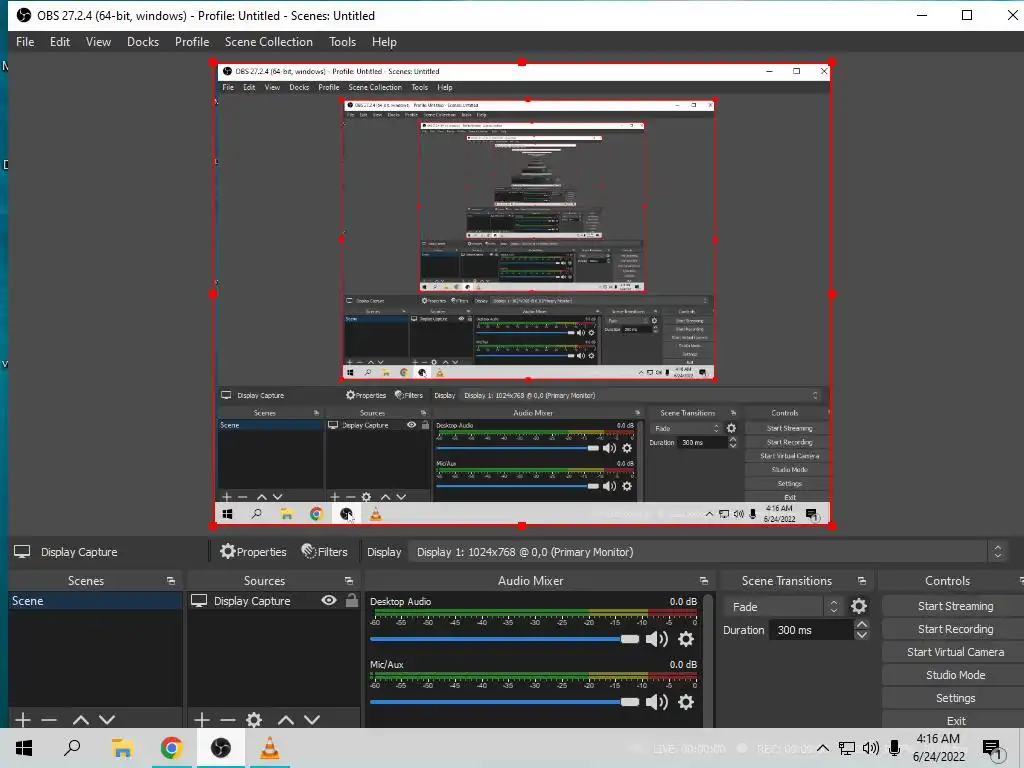Move the source up in Sources list
This screenshot has width=1024, height=768.
point(286,720)
